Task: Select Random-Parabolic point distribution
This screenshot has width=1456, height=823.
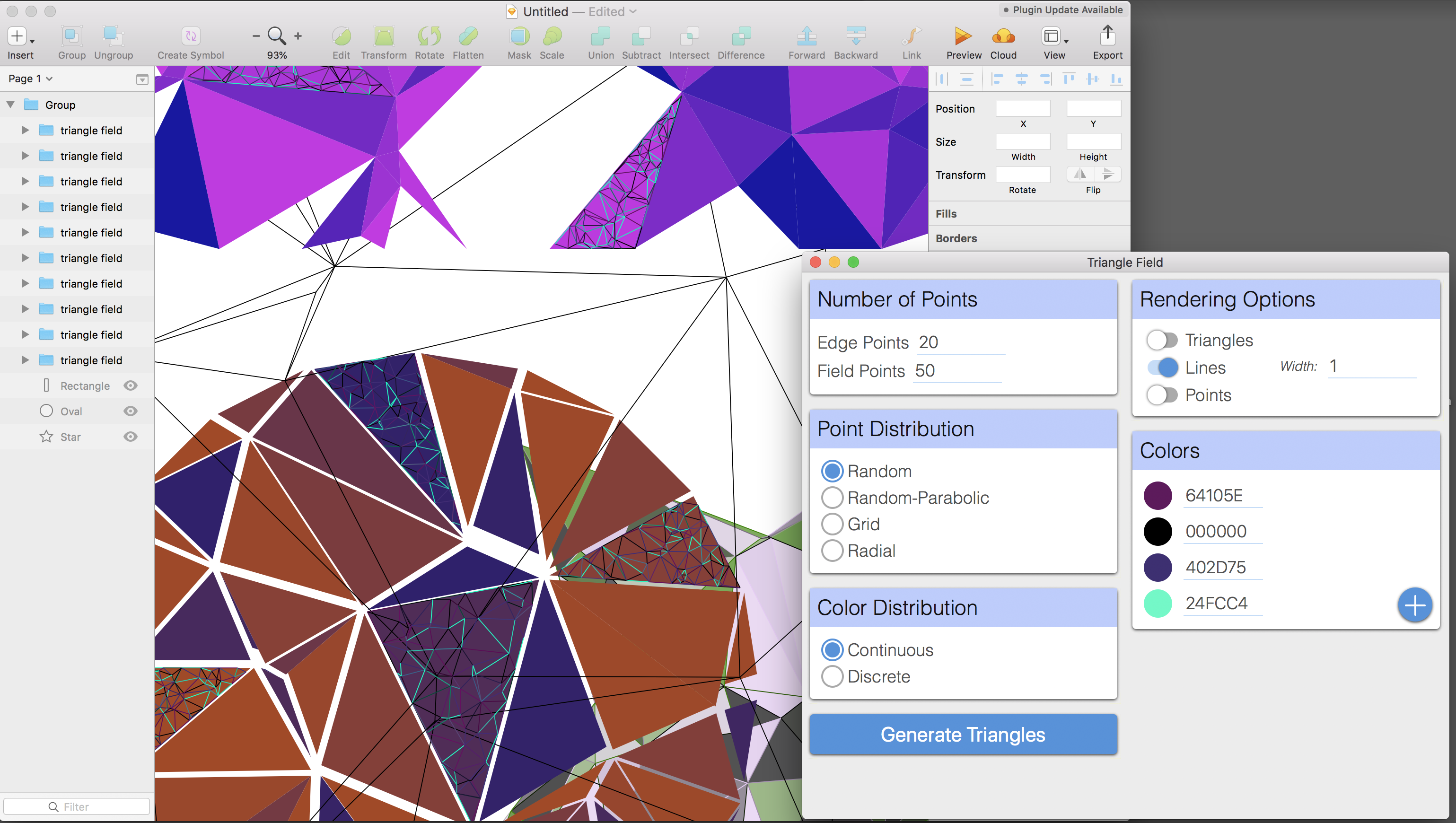Action: (x=832, y=498)
